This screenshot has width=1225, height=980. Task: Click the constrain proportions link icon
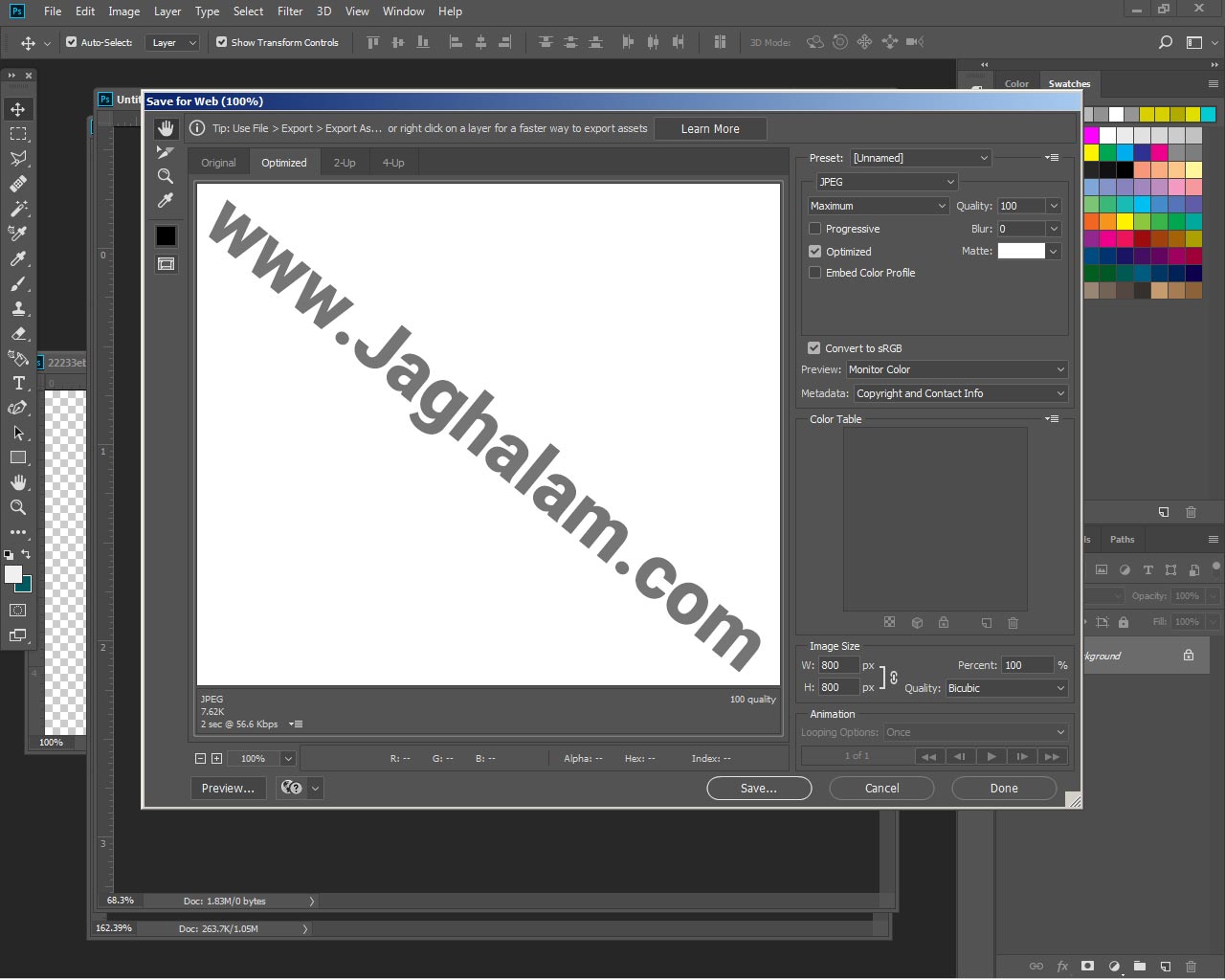[x=894, y=677]
